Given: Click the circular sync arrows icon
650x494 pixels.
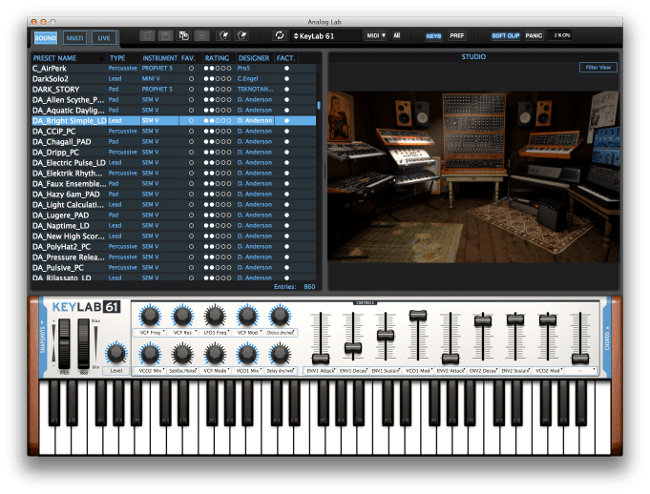Looking at the screenshot, I should point(280,35).
